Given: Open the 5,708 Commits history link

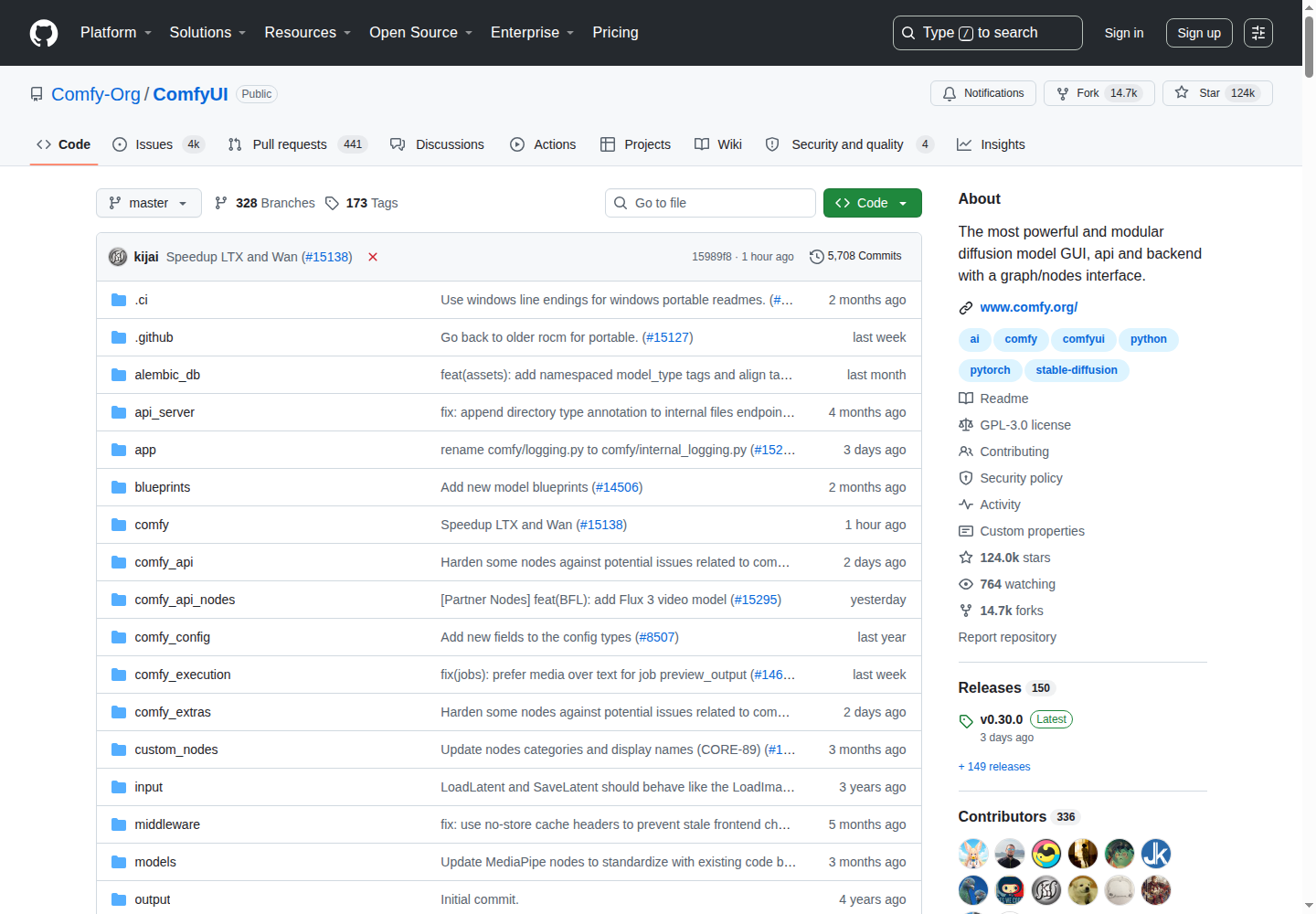Looking at the screenshot, I should pyautogui.click(x=855, y=257).
